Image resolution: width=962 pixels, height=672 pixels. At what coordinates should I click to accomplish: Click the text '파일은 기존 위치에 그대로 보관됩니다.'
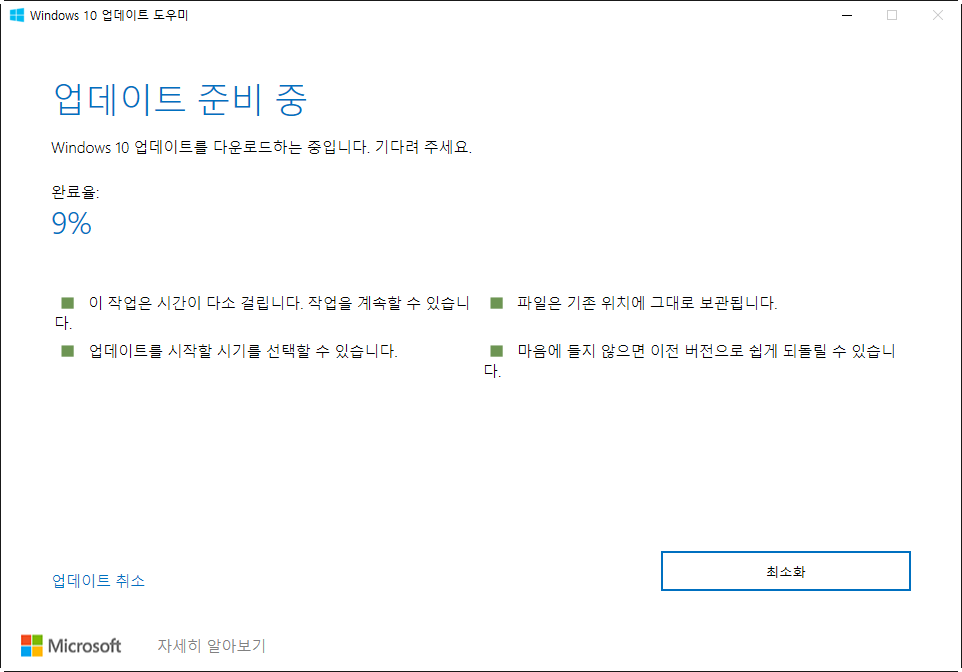(647, 303)
